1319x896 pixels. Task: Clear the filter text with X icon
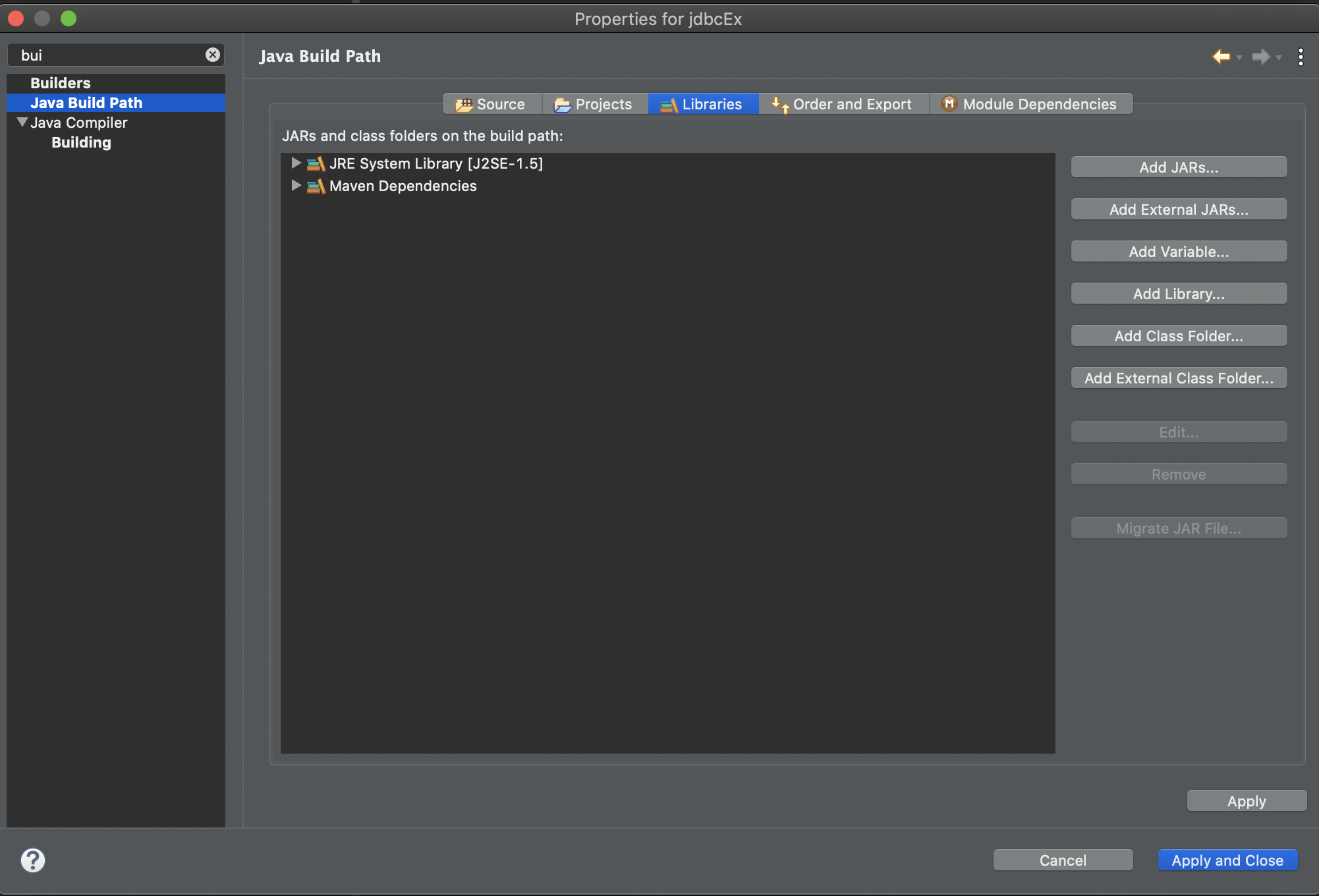(x=212, y=55)
